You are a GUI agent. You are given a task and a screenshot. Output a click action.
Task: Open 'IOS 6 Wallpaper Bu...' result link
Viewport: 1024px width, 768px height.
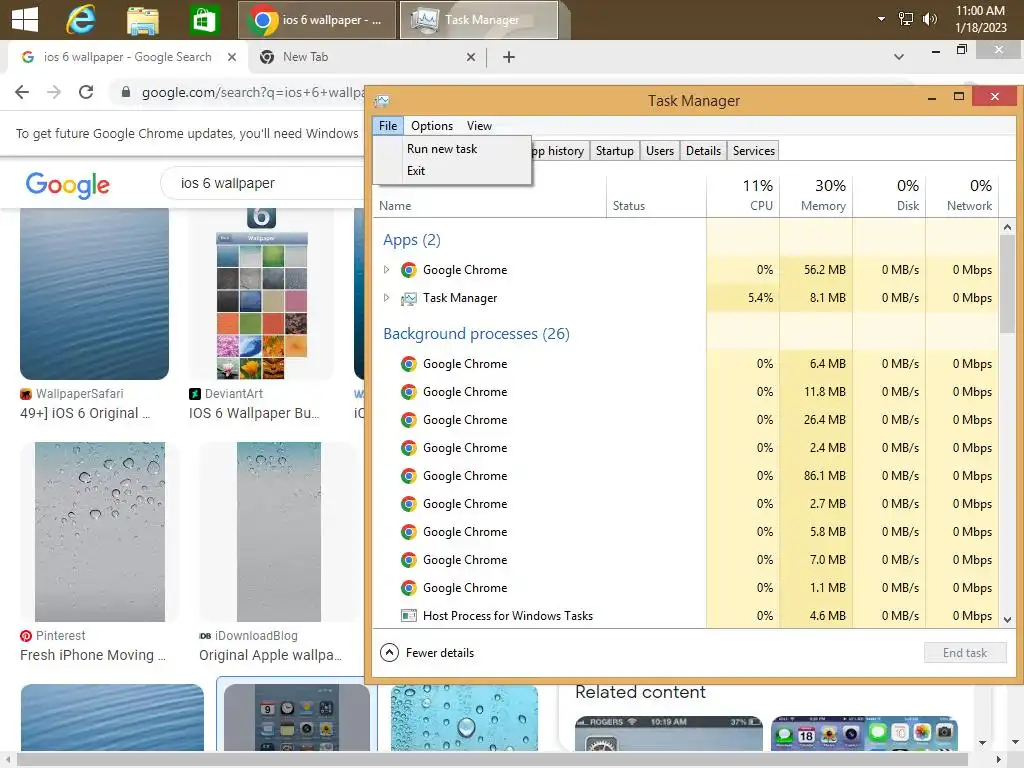click(x=254, y=413)
